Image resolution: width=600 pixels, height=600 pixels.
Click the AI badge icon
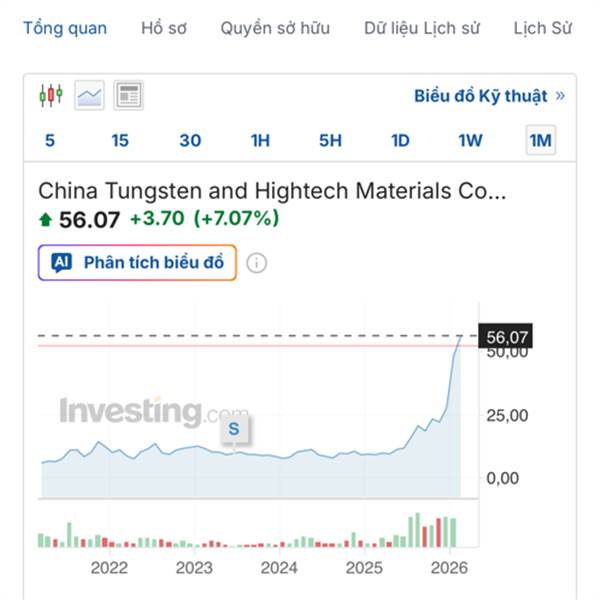pyautogui.click(x=61, y=263)
